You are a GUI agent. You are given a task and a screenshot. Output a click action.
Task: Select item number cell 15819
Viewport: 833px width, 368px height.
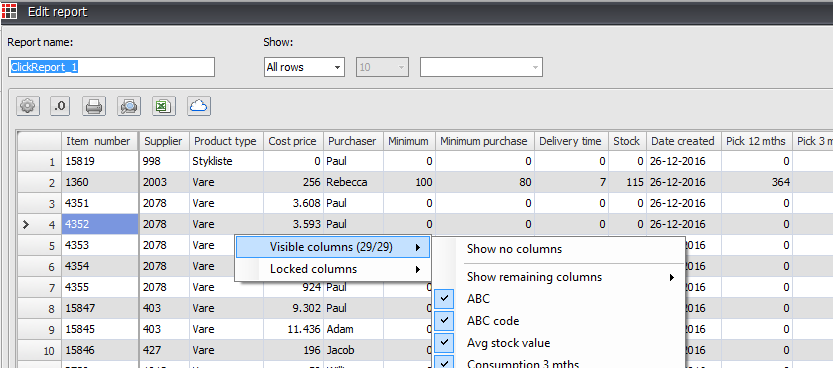pyautogui.click(x=100, y=161)
